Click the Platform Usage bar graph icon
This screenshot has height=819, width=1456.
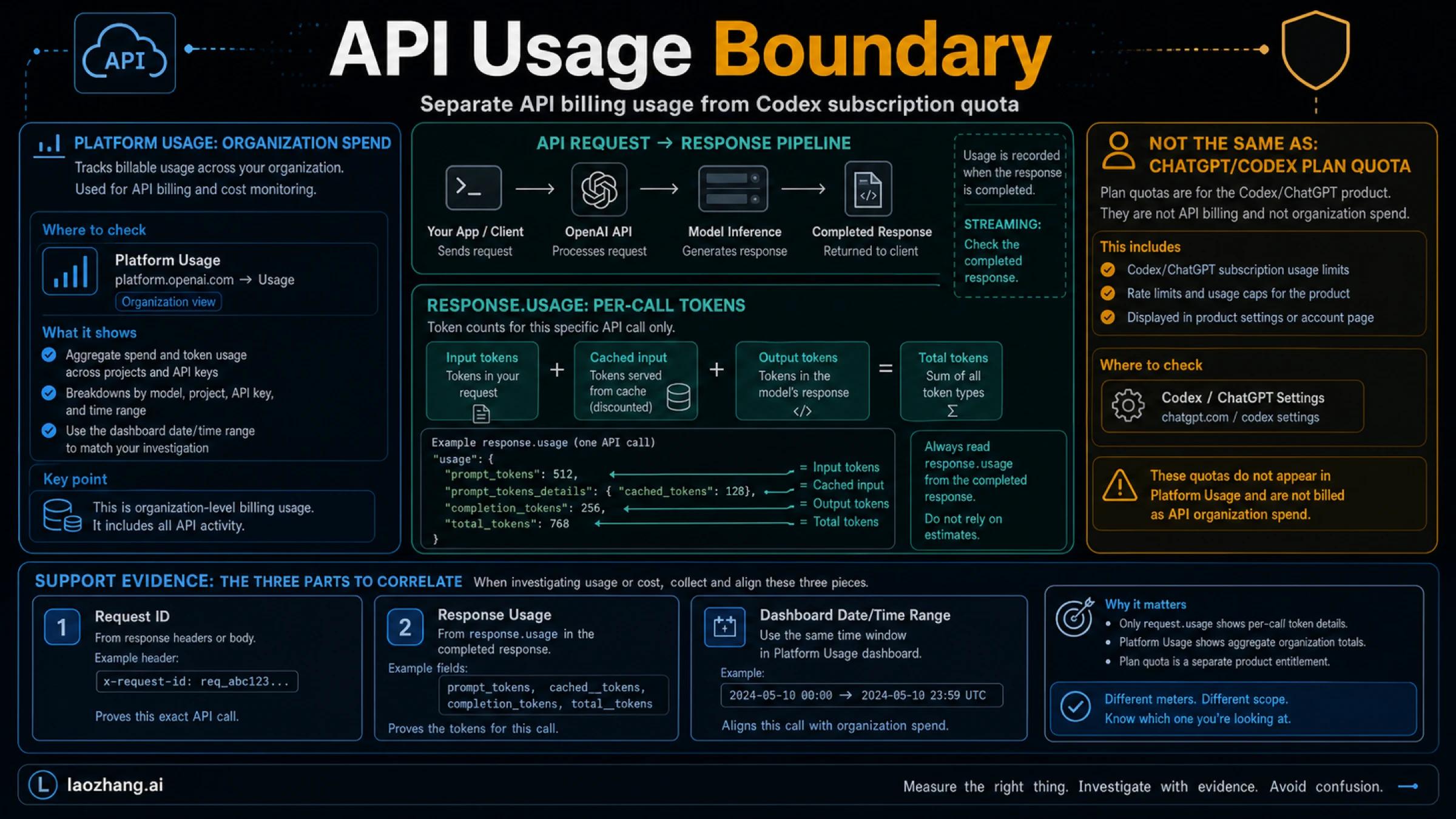(70, 271)
